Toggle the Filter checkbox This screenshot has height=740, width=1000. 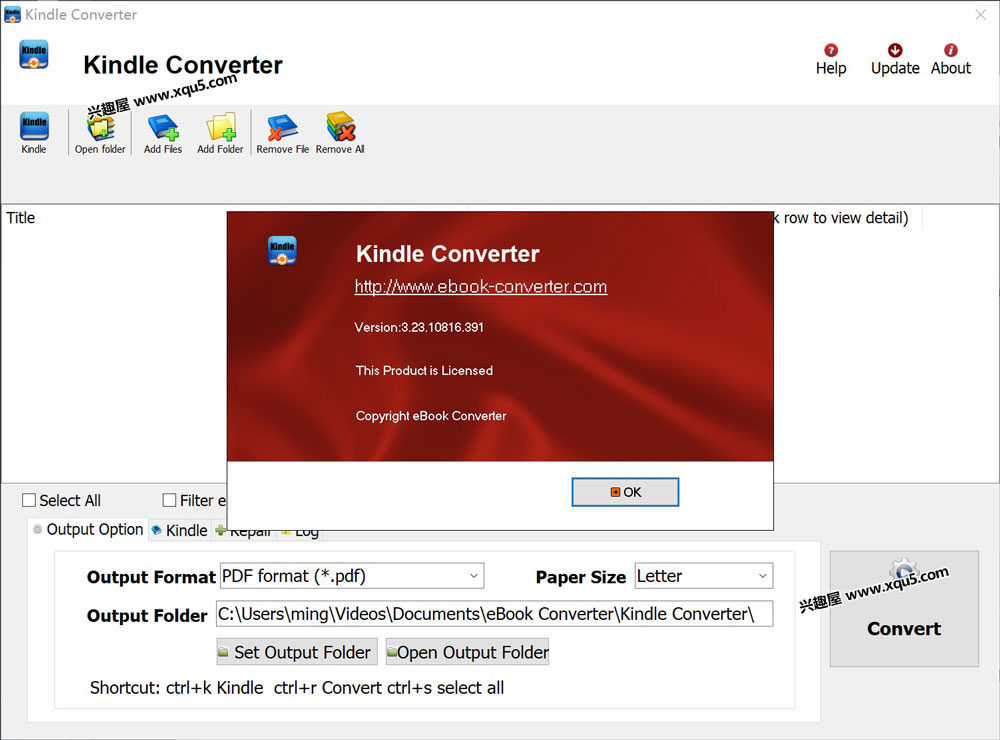click(x=169, y=500)
